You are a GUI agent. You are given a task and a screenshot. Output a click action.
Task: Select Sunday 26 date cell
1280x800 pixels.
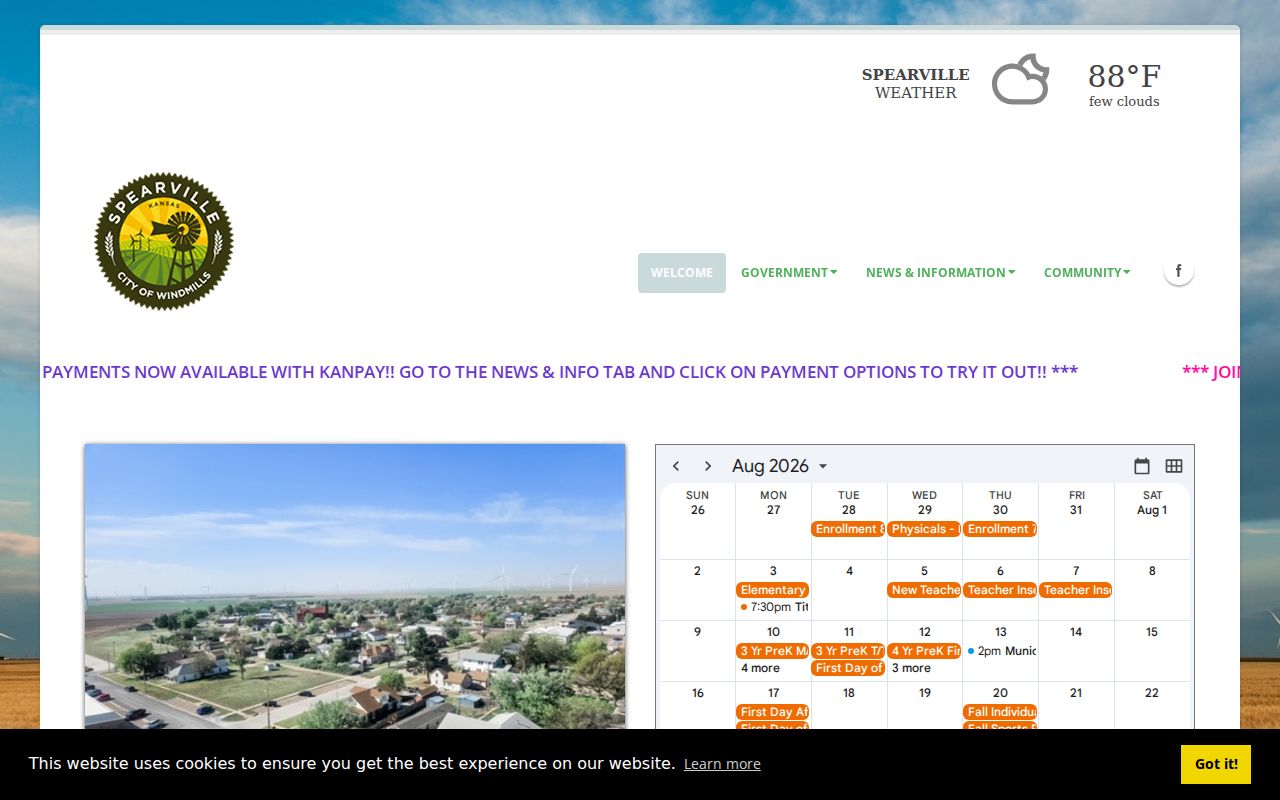coord(698,510)
